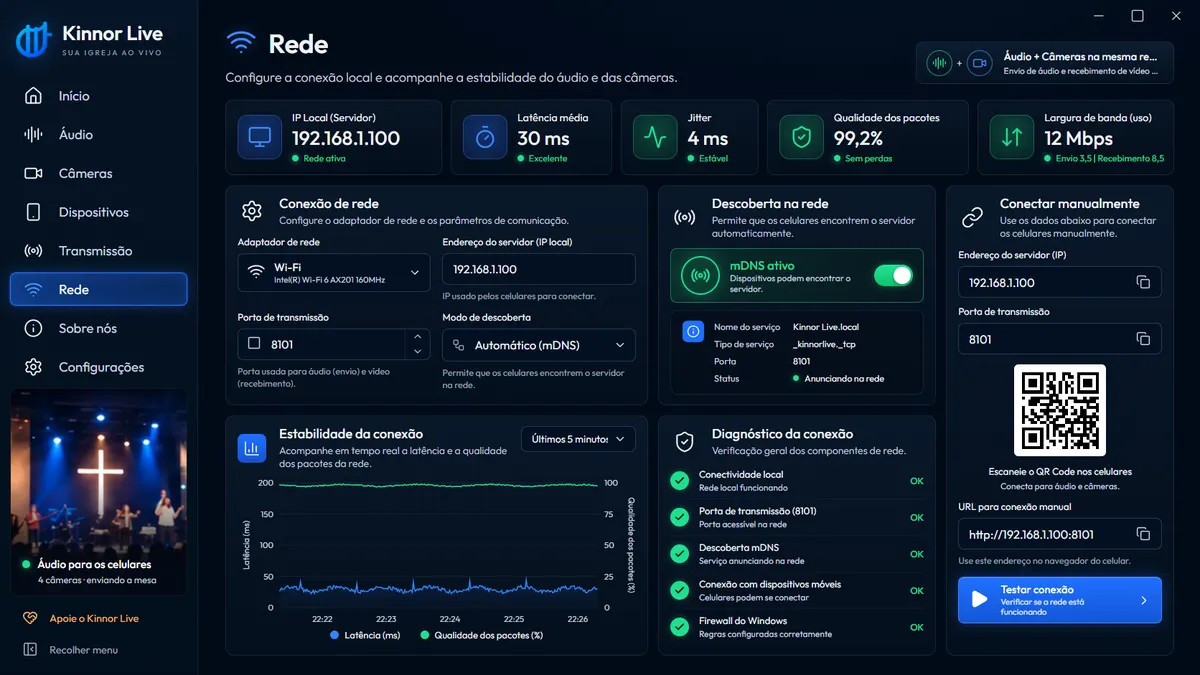Screen dimensions: 1200x675
Task: Toggle Qualidade dos pacotes (%) legend entry
Action: [x=481, y=635]
